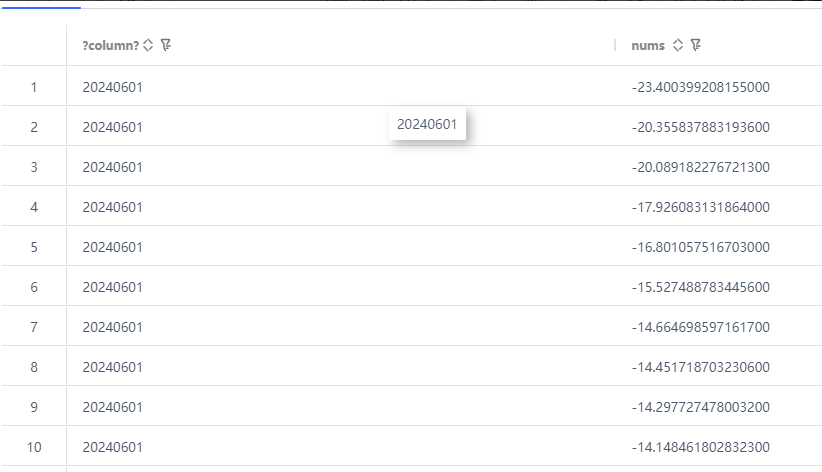Open filter for nums column

[x=695, y=45]
